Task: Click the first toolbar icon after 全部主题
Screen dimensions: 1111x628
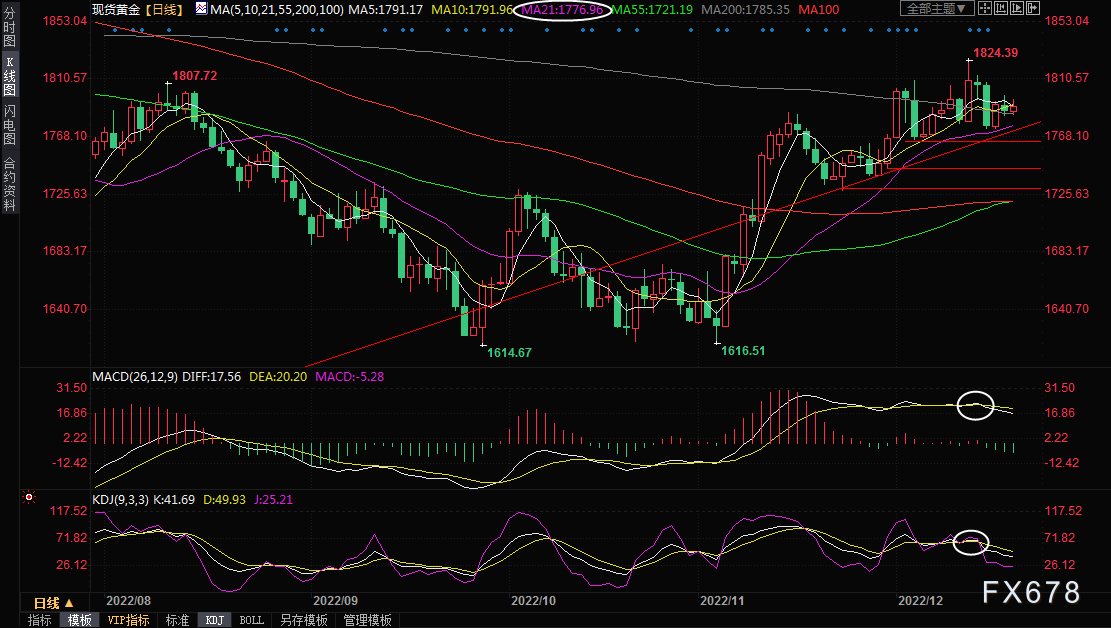Action: [x=991, y=9]
